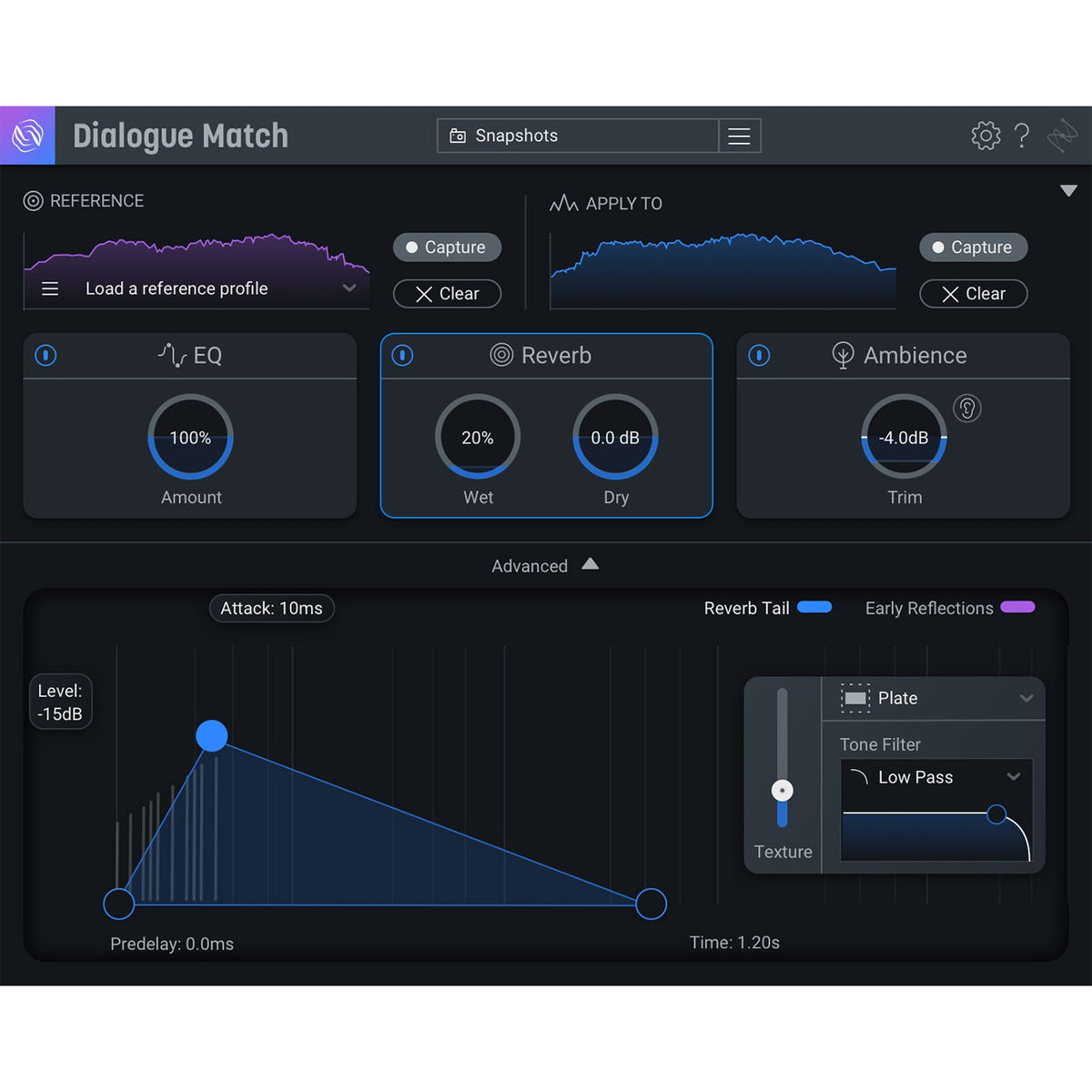Open the reference profile list menu icon
1092x1092 pixels.
pos(50,288)
